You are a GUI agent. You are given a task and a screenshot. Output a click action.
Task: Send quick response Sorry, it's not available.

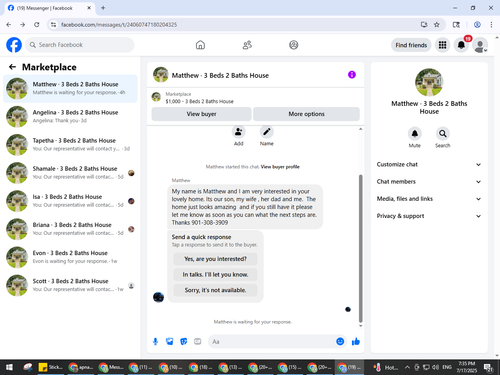[x=215, y=290]
